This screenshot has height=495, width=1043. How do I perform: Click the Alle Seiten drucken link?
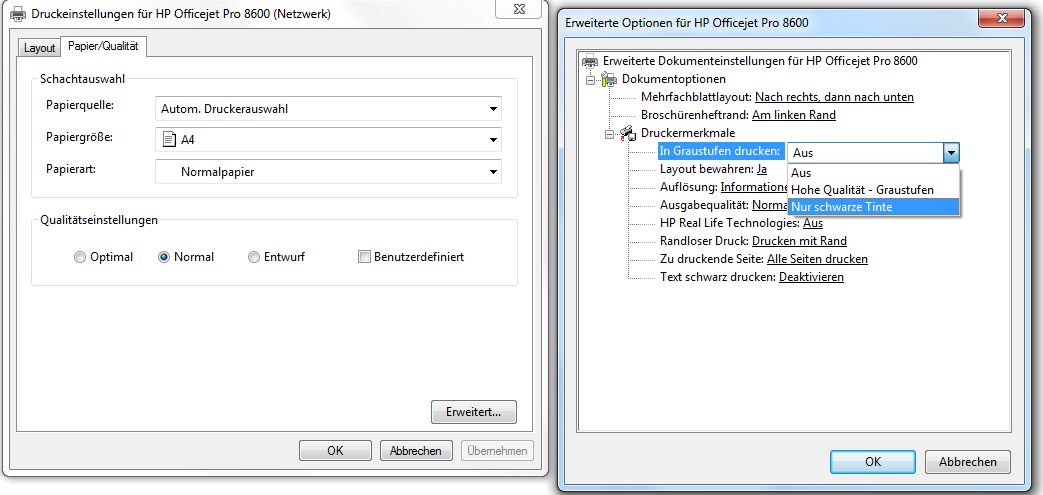818,259
